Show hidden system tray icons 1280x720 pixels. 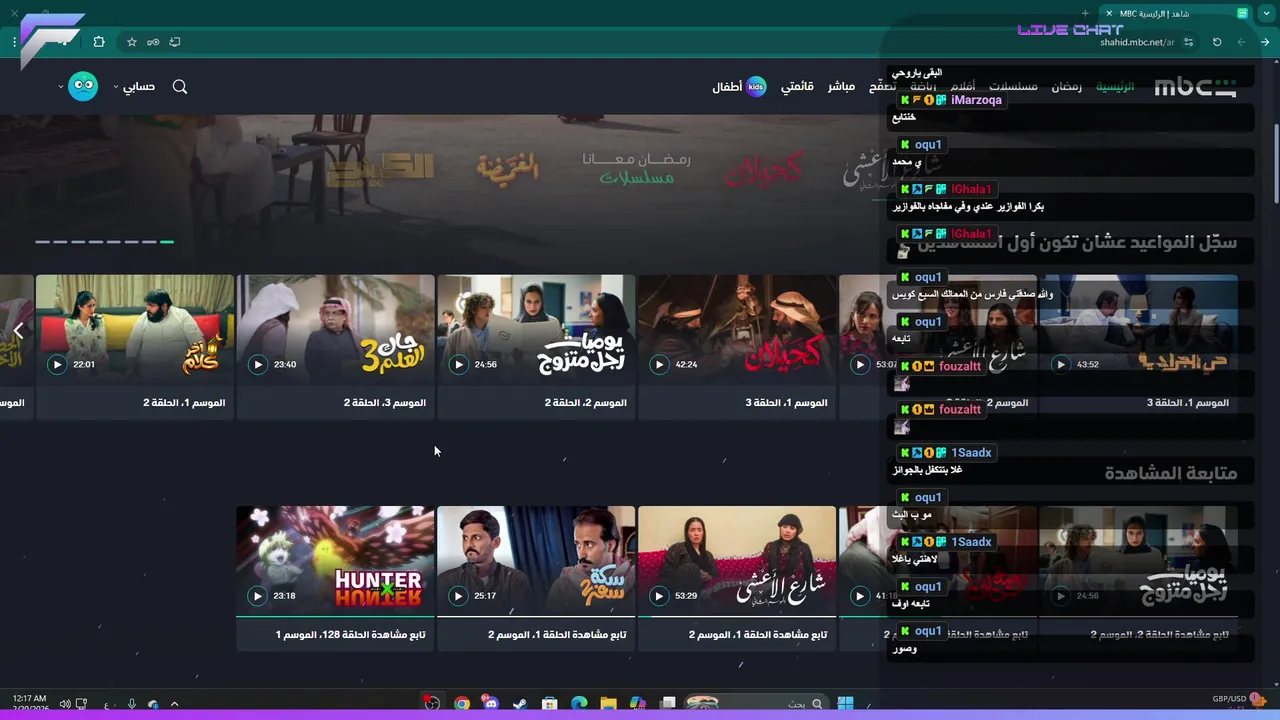[x=174, y=704]
